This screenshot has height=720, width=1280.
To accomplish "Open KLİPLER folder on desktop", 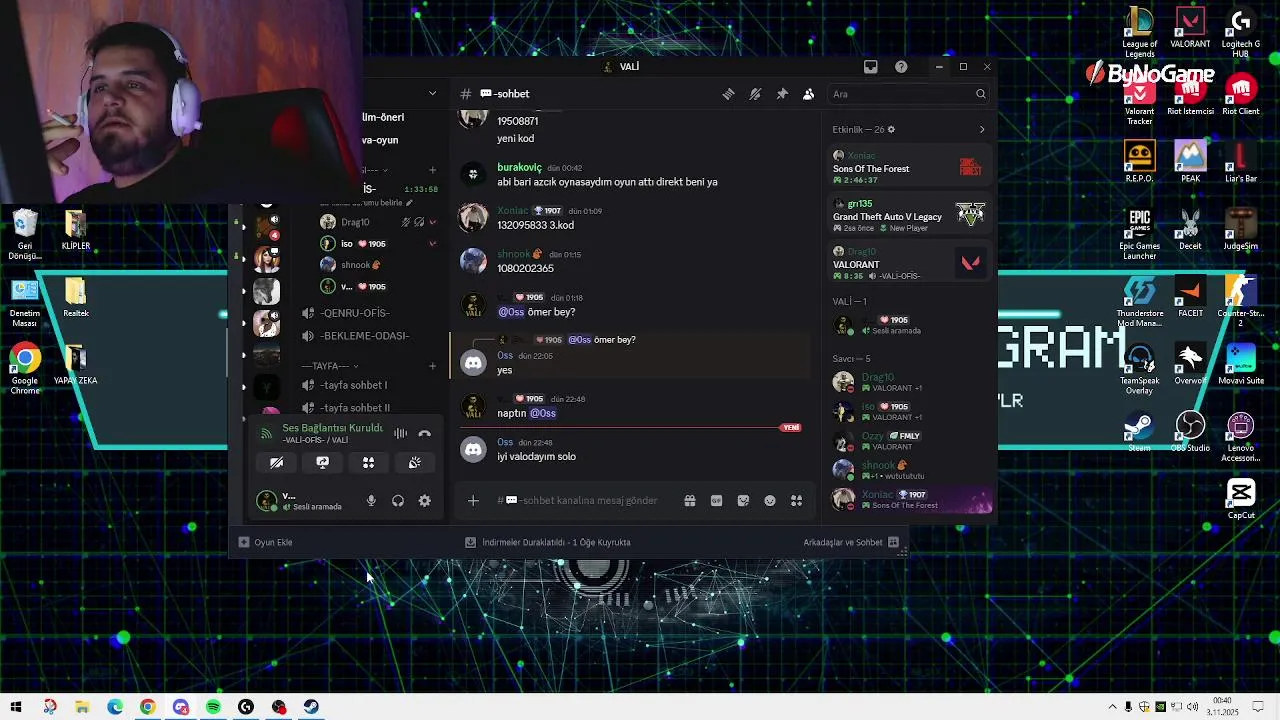I will (x=76, y=230).
